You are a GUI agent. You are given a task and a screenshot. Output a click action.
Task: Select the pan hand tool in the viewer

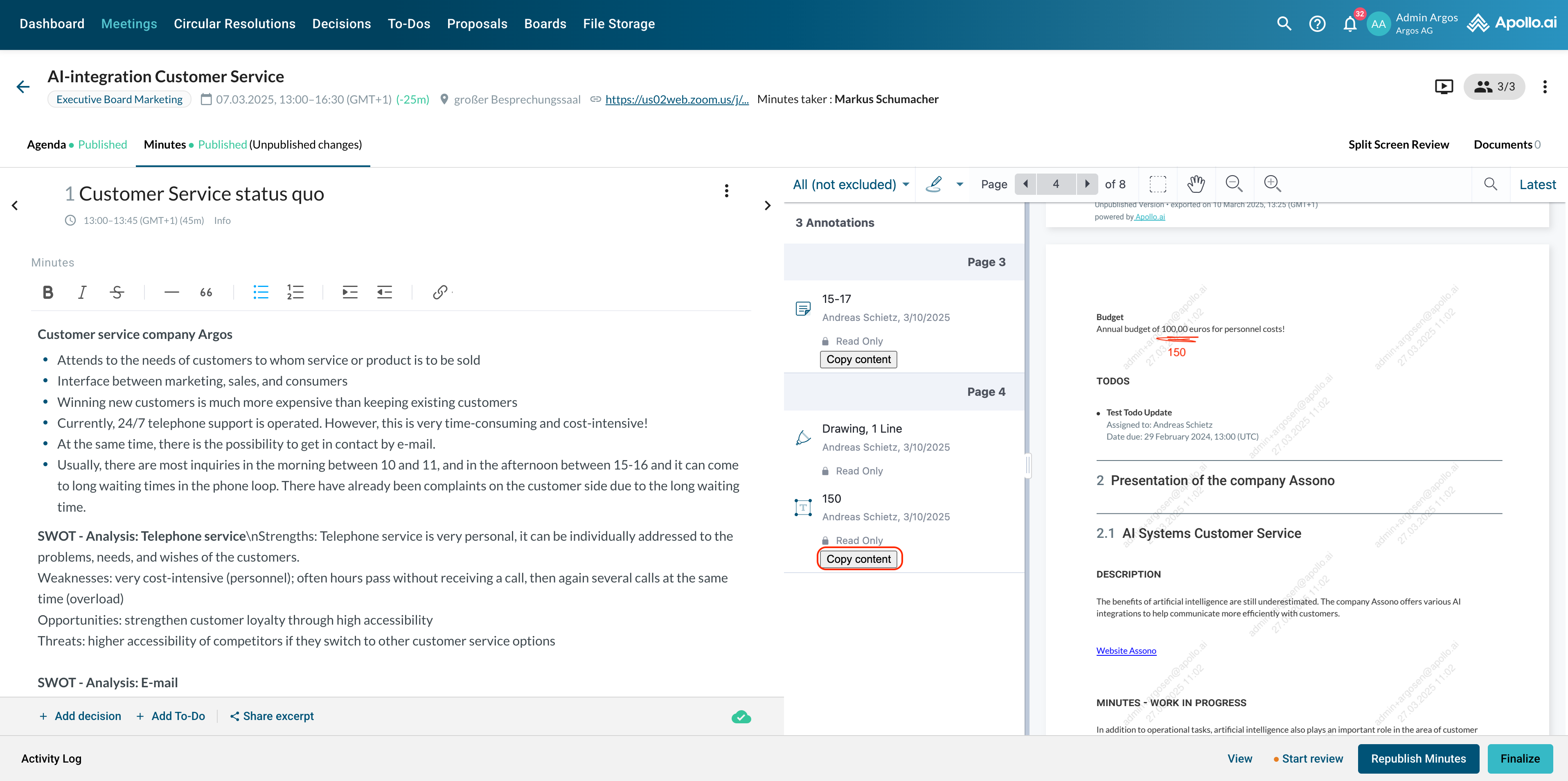coord(1196,184)
